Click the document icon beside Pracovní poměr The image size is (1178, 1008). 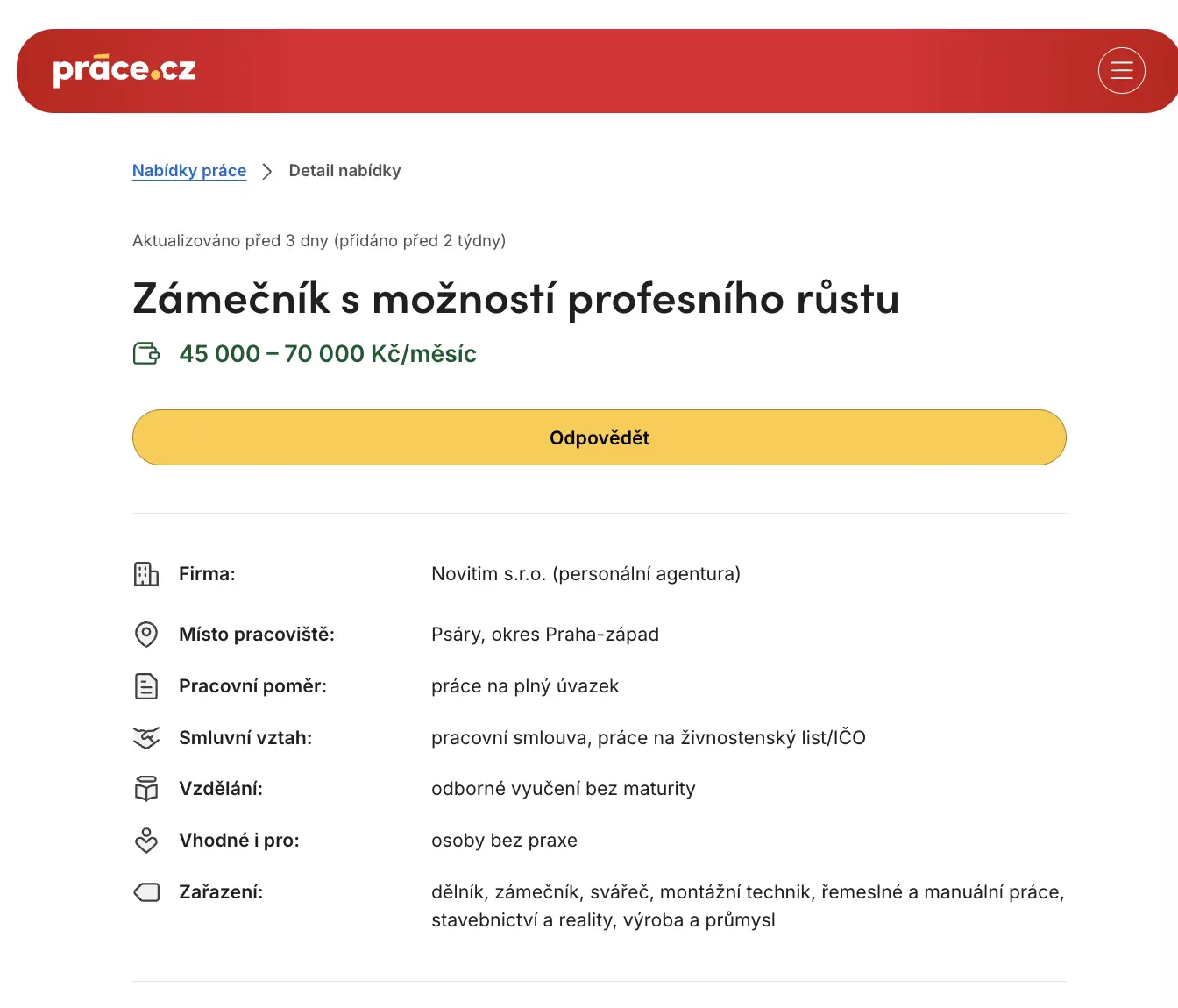click(x=146, y=686)
